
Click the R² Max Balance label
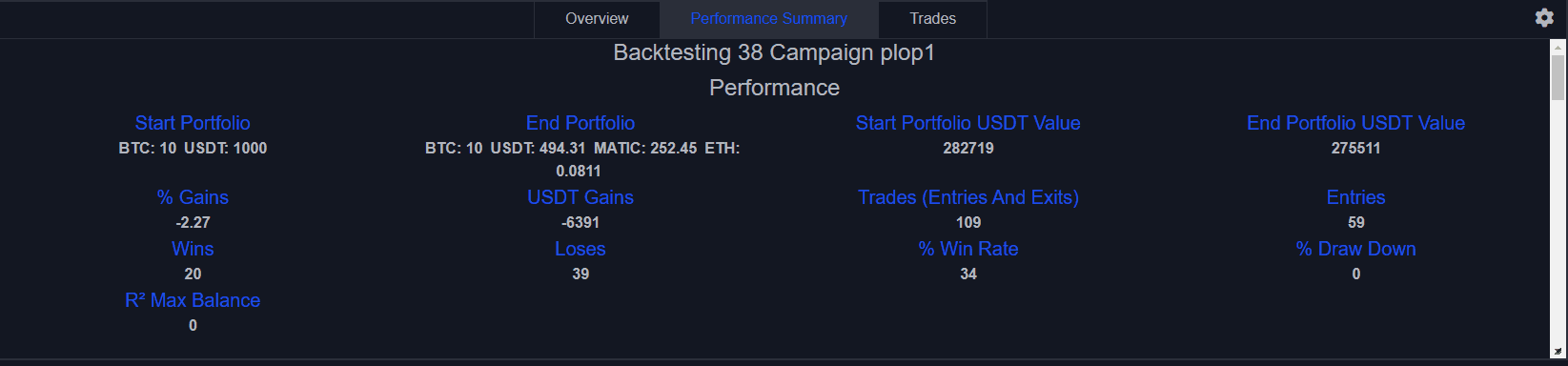pos(193,300)
